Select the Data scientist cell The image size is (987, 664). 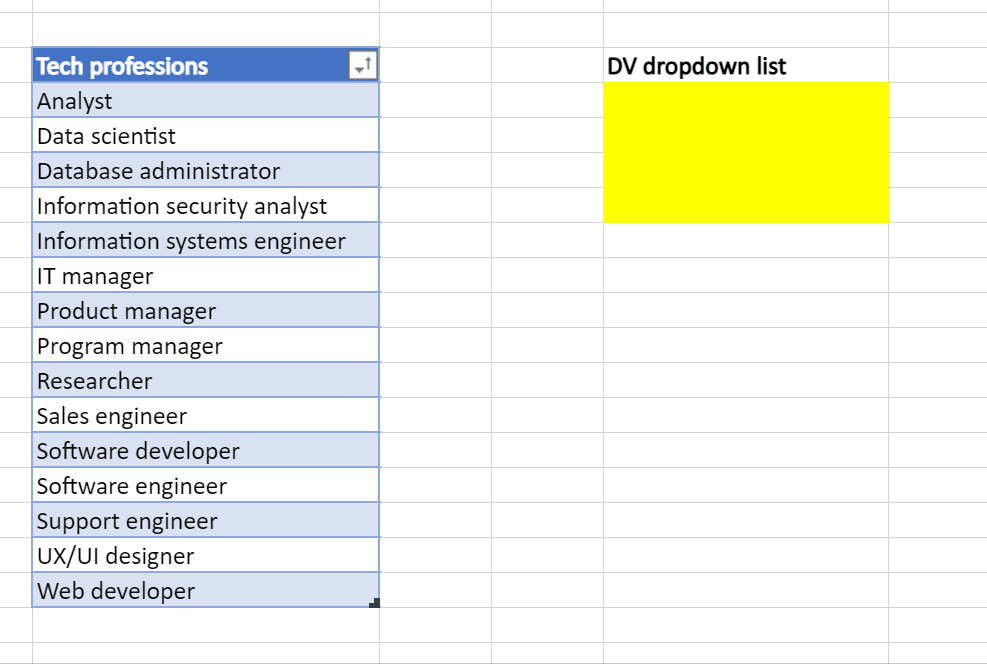click(x=205, y=136)
